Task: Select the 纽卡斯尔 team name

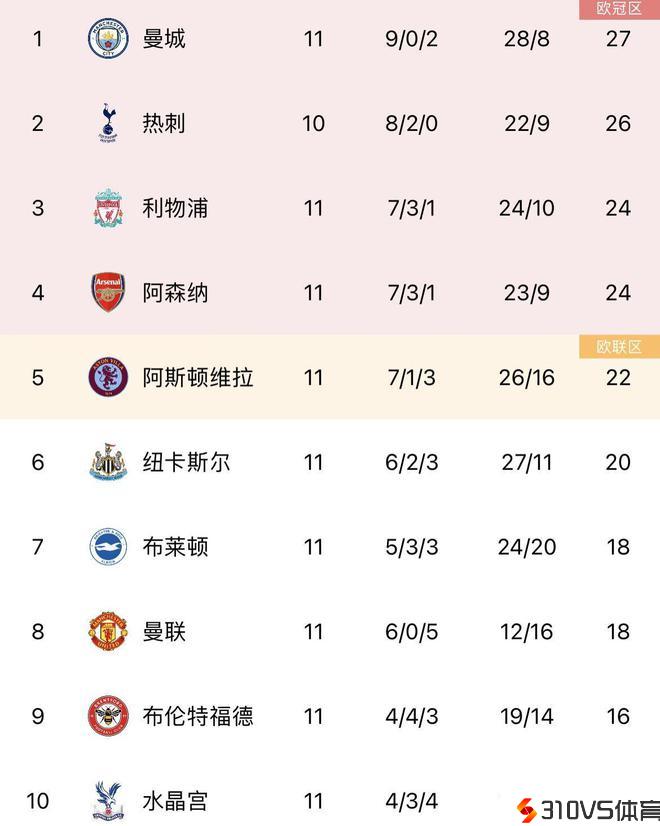Action: (x=186, y=462)
